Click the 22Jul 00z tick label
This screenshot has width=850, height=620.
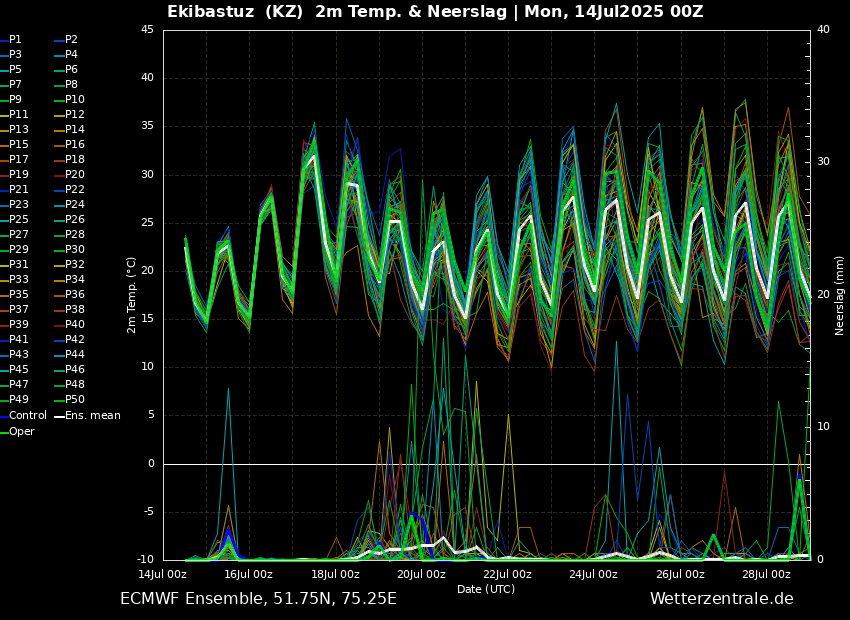[x=507, y=574]
